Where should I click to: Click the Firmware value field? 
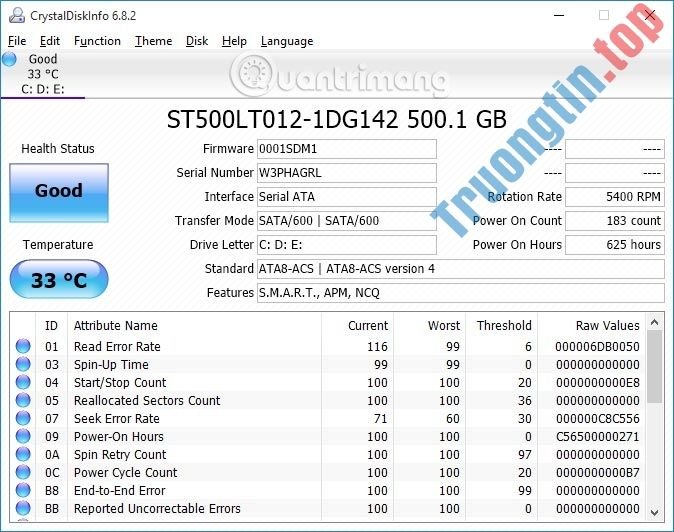[x=346, y=149]
